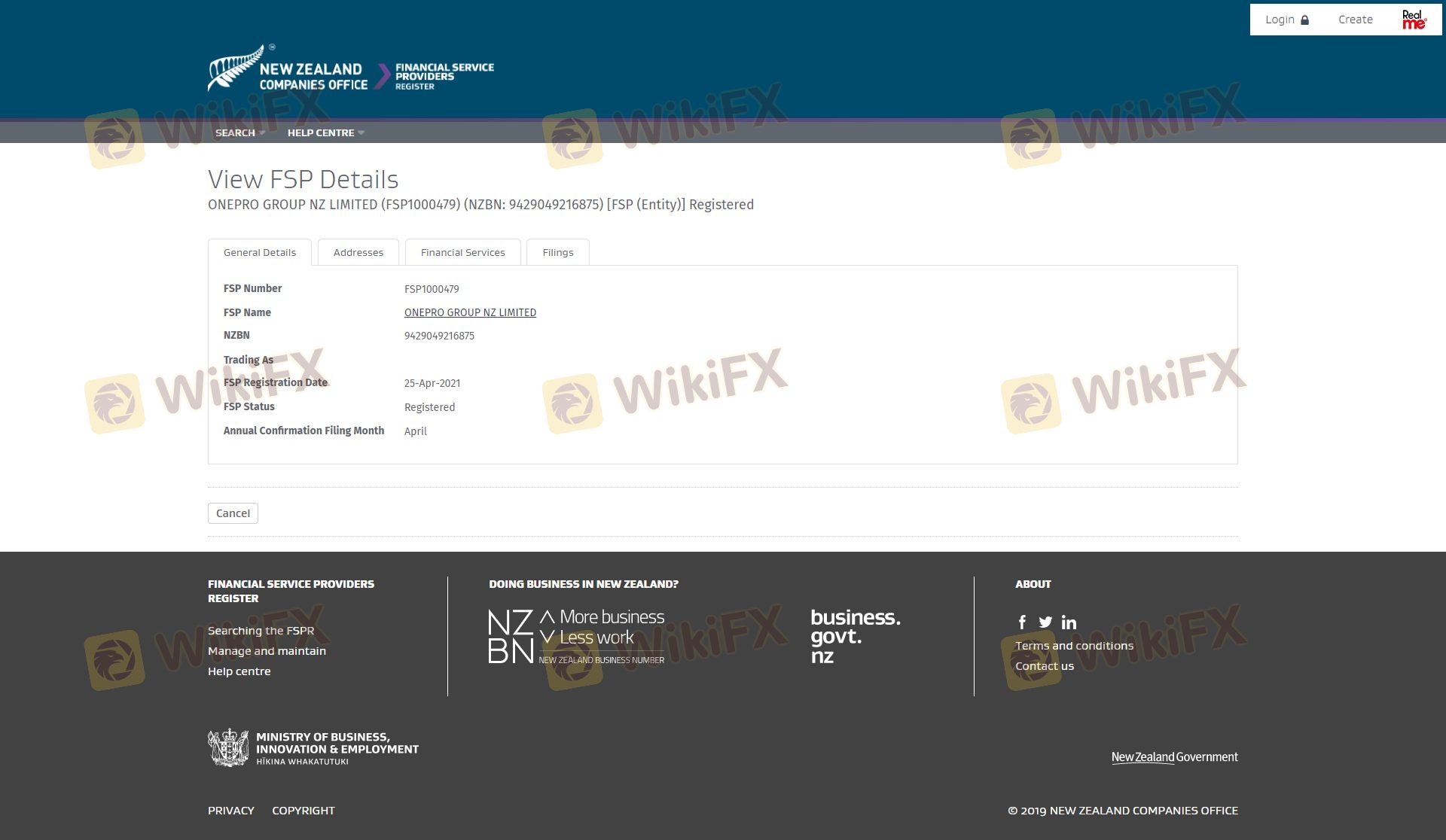
Task: Switch to the Addresses tab
Action: [x=358, y=253]
